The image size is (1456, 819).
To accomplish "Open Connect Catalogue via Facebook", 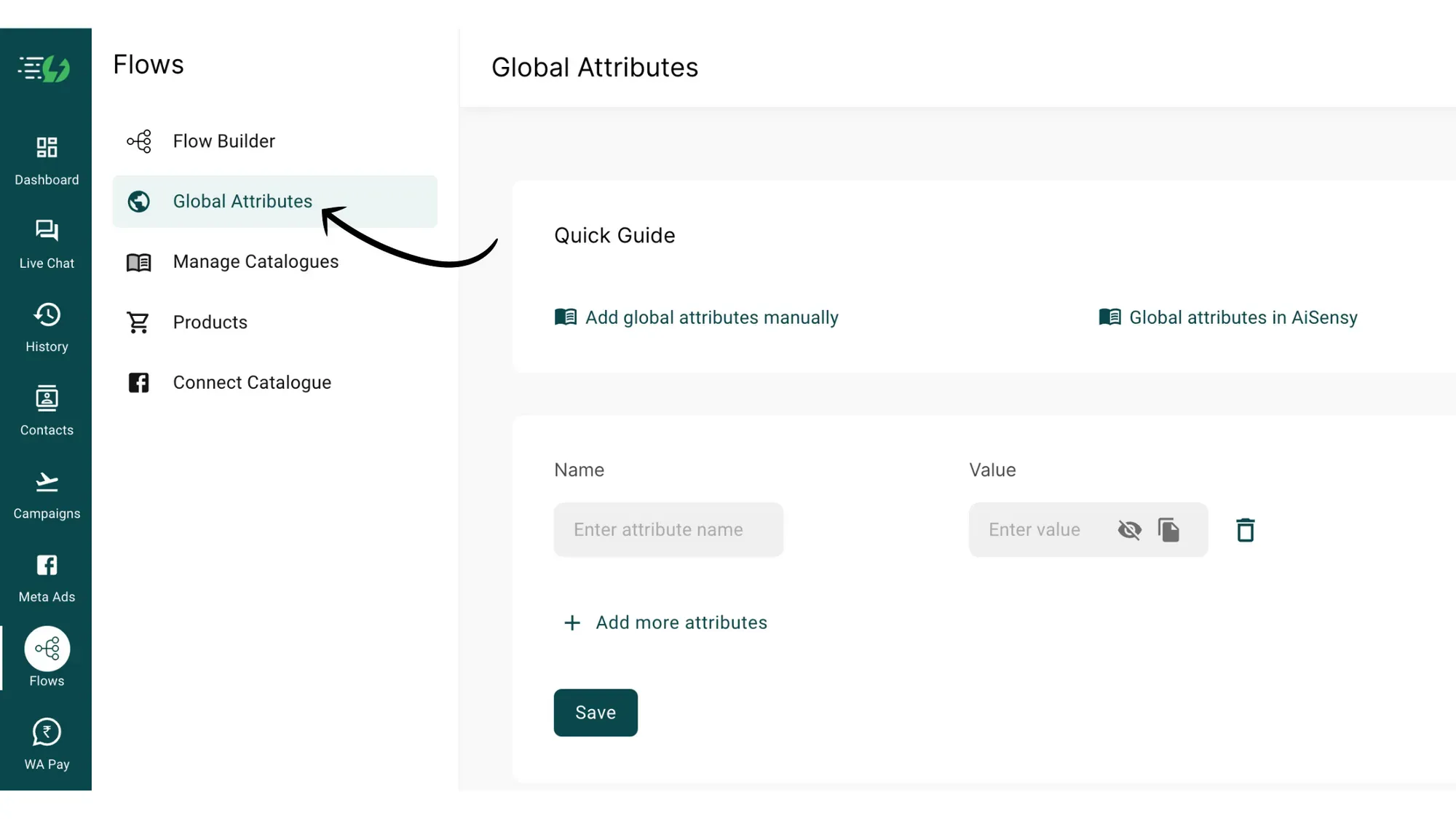I will click(x=251, y=382).
